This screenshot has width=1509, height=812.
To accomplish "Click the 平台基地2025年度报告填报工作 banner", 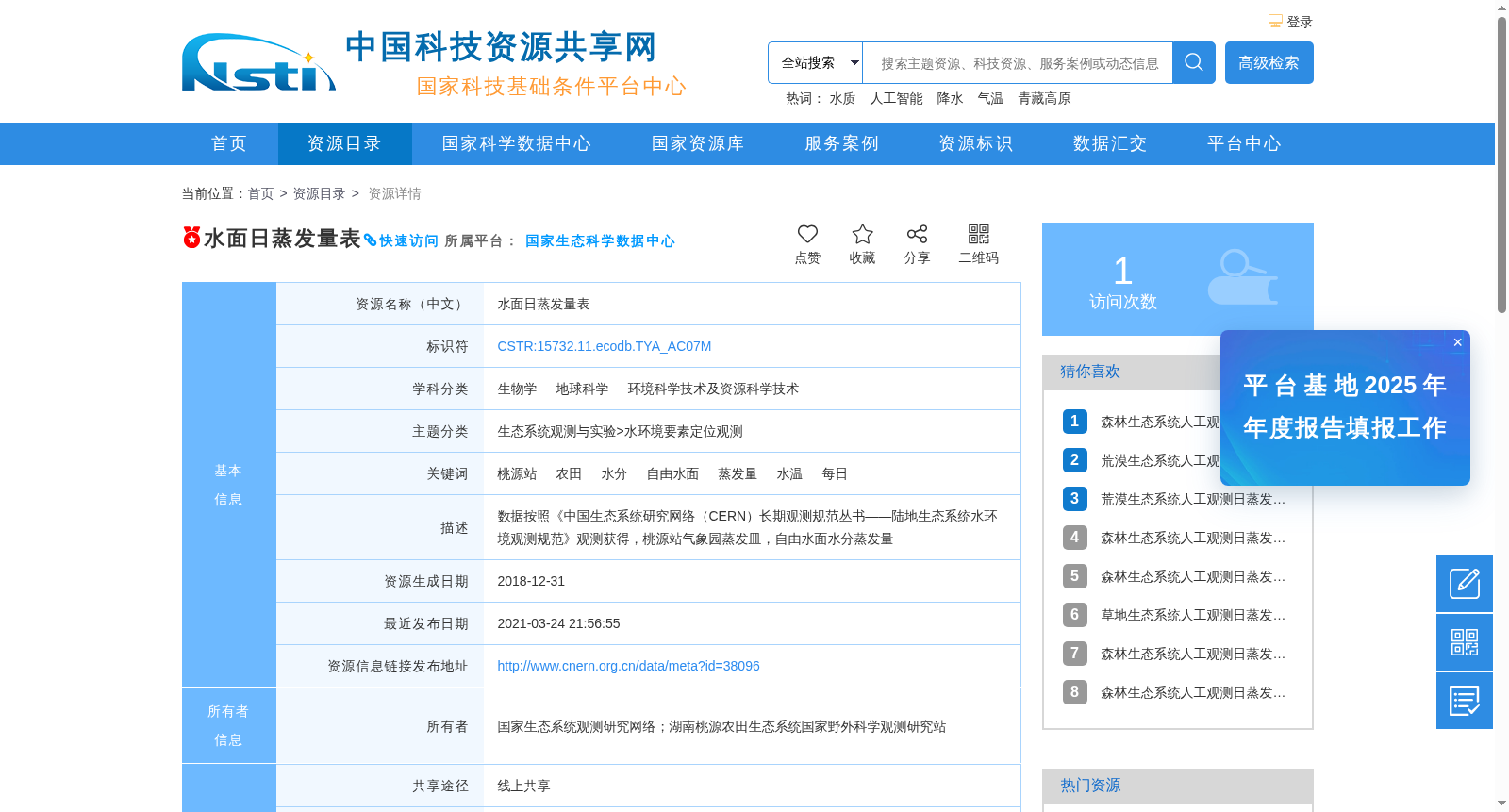I will tap(1345, 407).
